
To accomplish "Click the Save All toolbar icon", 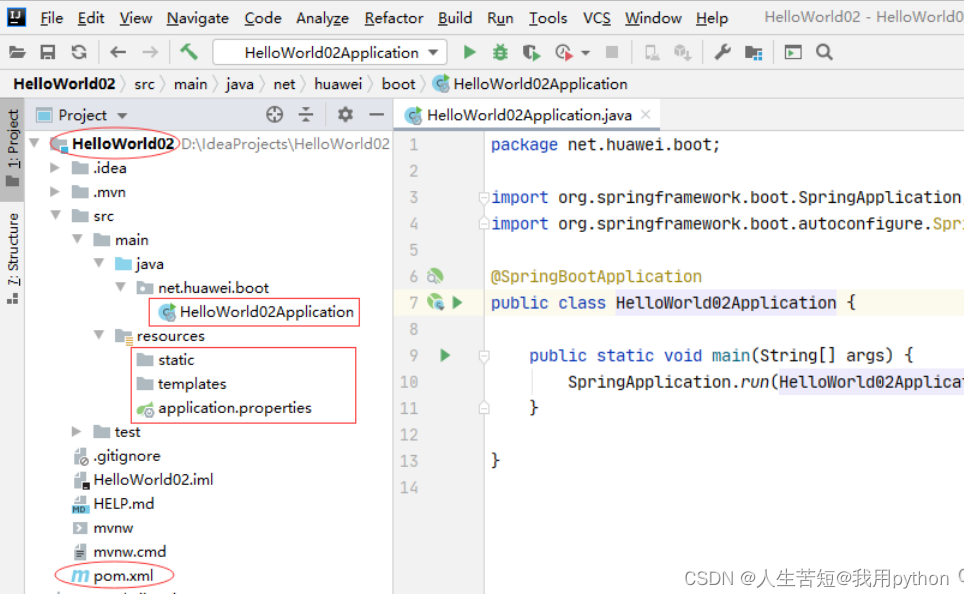I will coord(48,52).
